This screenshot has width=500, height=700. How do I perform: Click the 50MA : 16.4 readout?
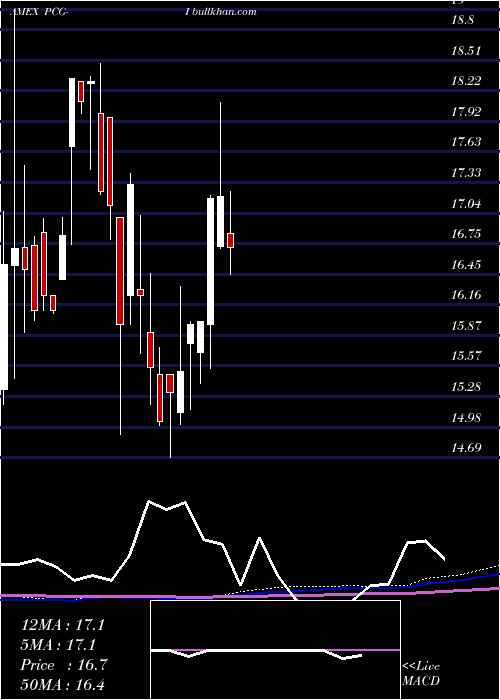click(x=63, y=685)
